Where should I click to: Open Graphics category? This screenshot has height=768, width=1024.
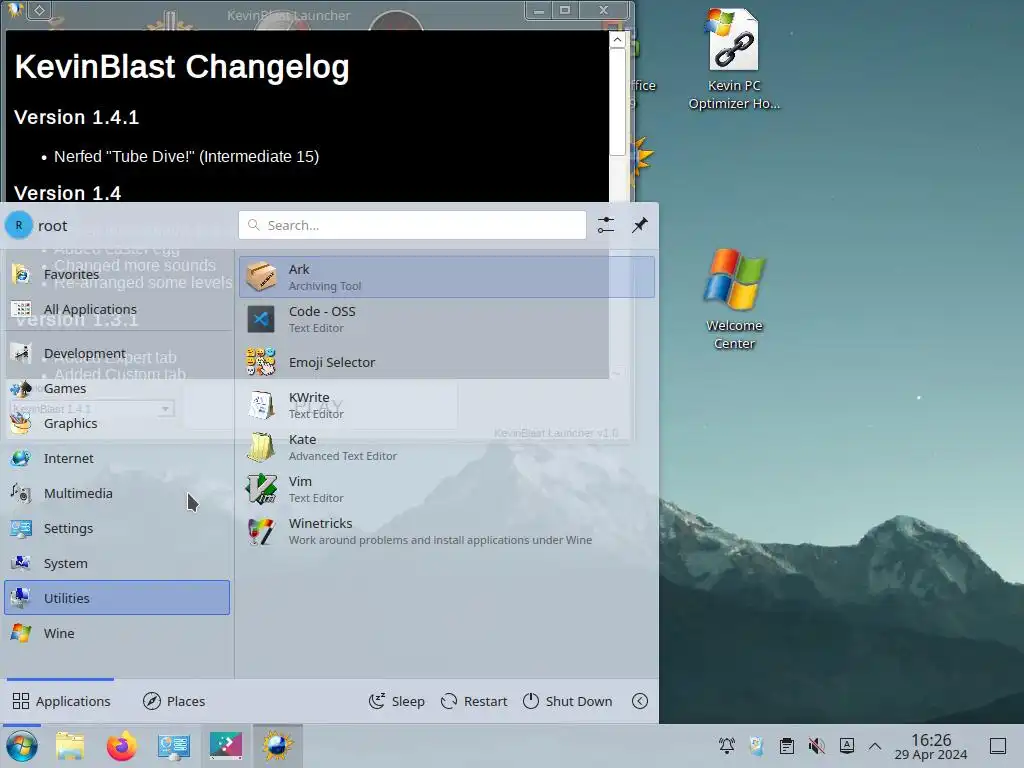(x=117, y=423)
